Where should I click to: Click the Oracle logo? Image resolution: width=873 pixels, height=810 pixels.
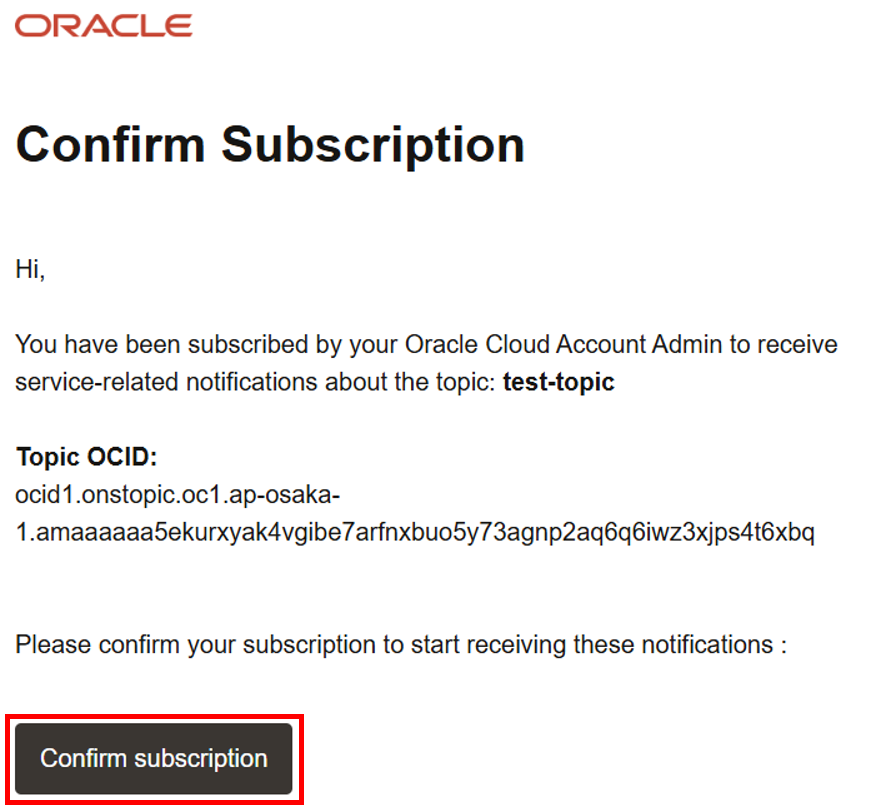tap(103, 25)
